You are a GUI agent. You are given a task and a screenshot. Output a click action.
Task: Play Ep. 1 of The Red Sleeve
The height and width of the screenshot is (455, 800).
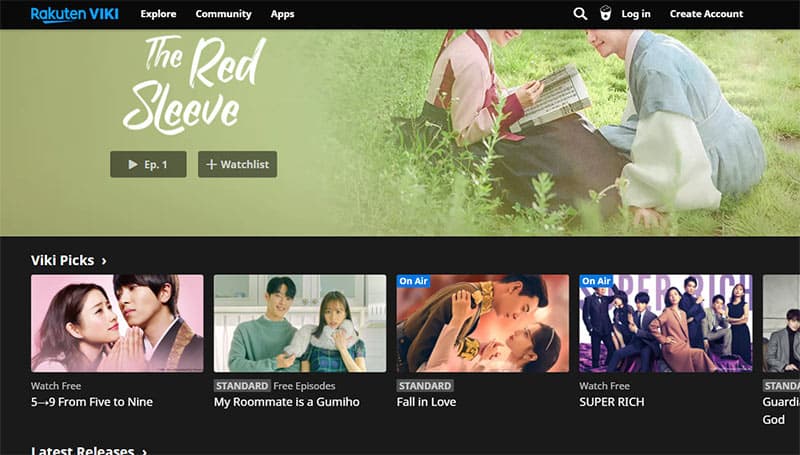pos(148,164)
